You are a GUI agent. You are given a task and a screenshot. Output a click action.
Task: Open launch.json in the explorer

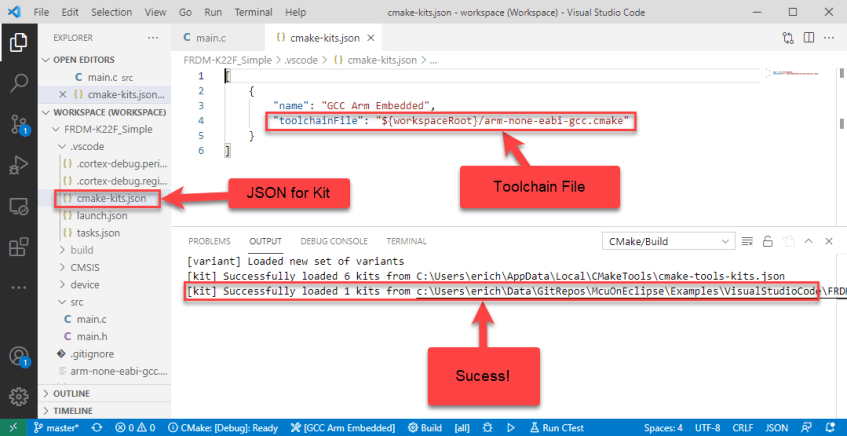101,215
